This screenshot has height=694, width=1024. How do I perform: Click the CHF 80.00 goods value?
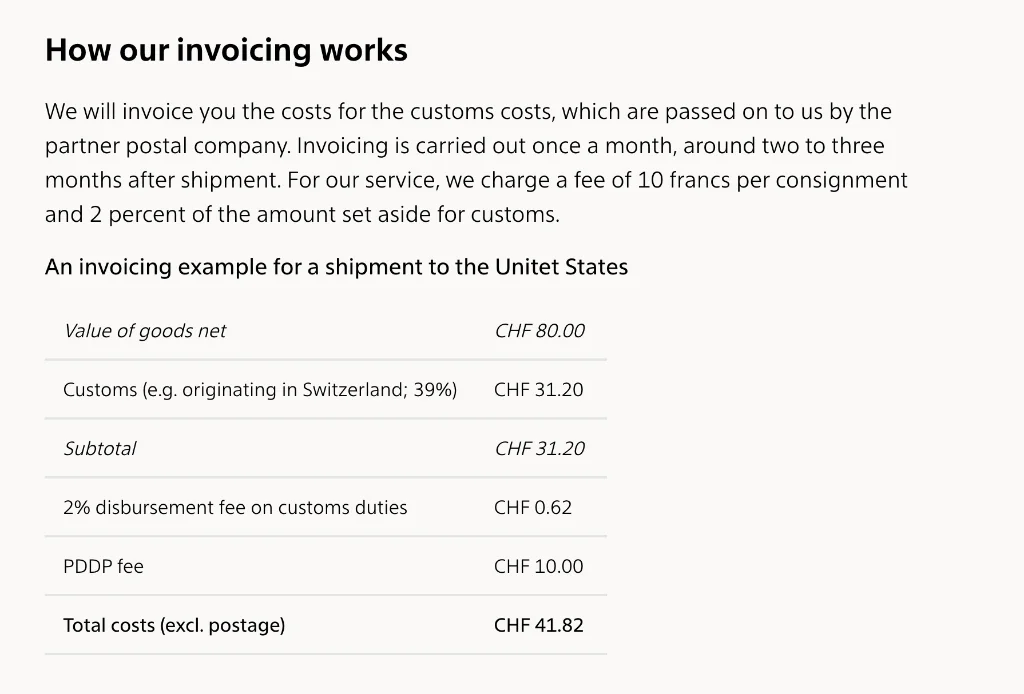pos(539,331)
